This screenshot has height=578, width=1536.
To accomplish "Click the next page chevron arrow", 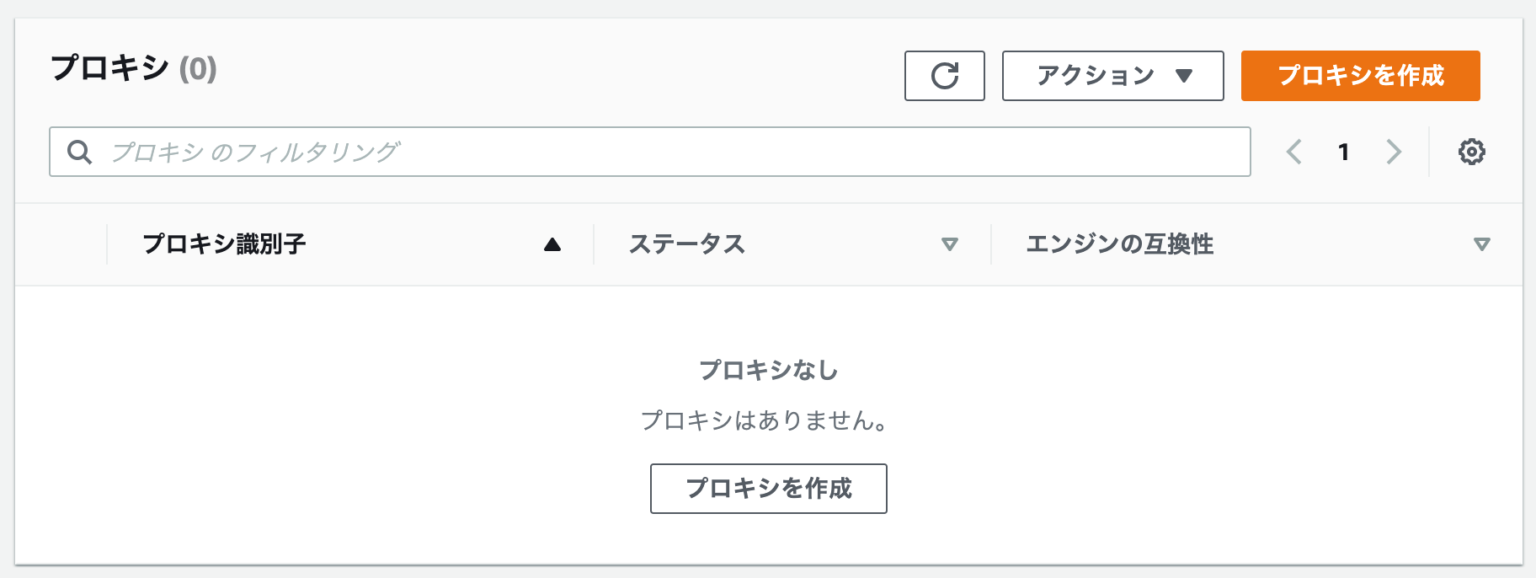I will pyautogui.click(x=1394, y=151).
